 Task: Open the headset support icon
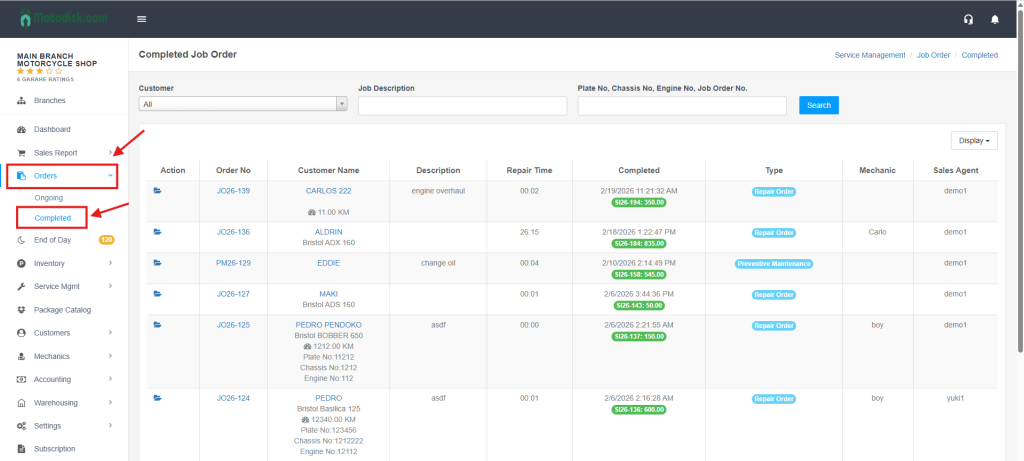[968, 19]
